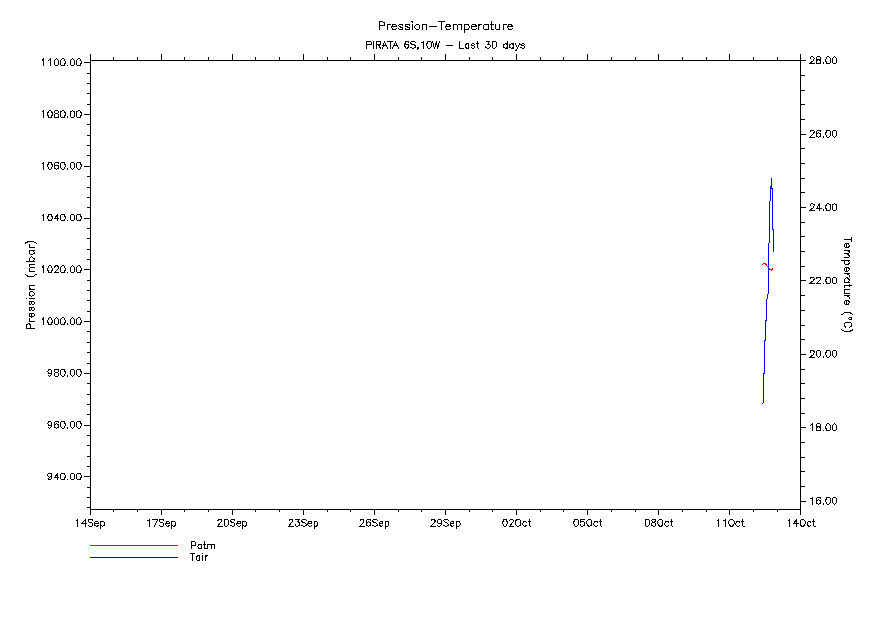This screenshot has height=630, width=891.
Task: Click the 02Oct date tick label
Action: tap(516, 523)
